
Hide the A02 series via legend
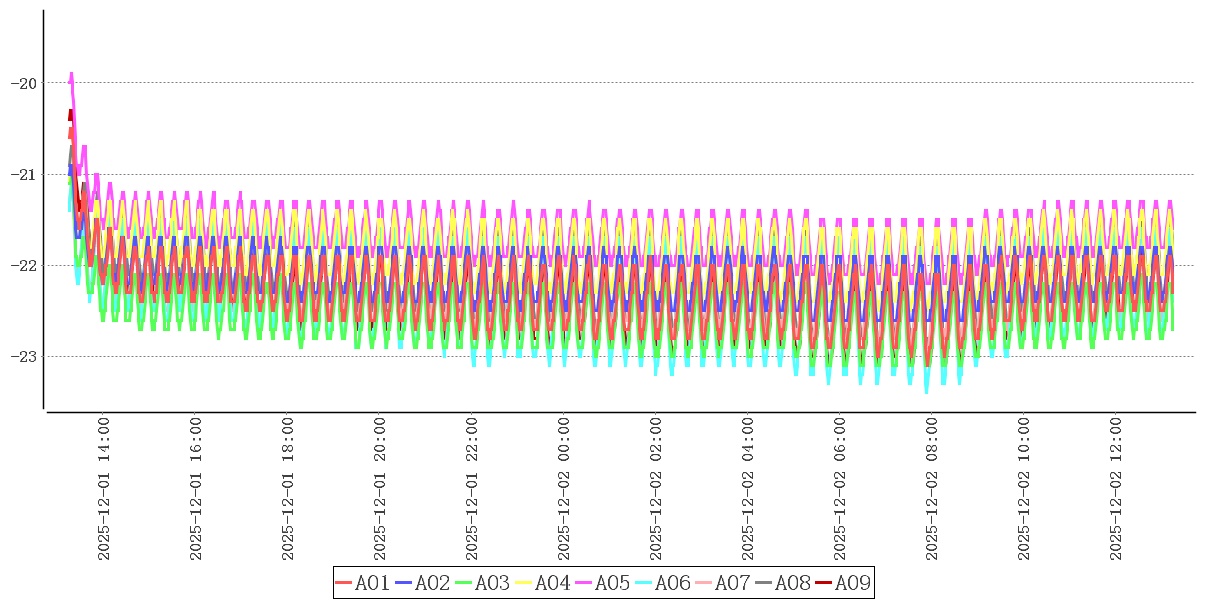(422, 583)
